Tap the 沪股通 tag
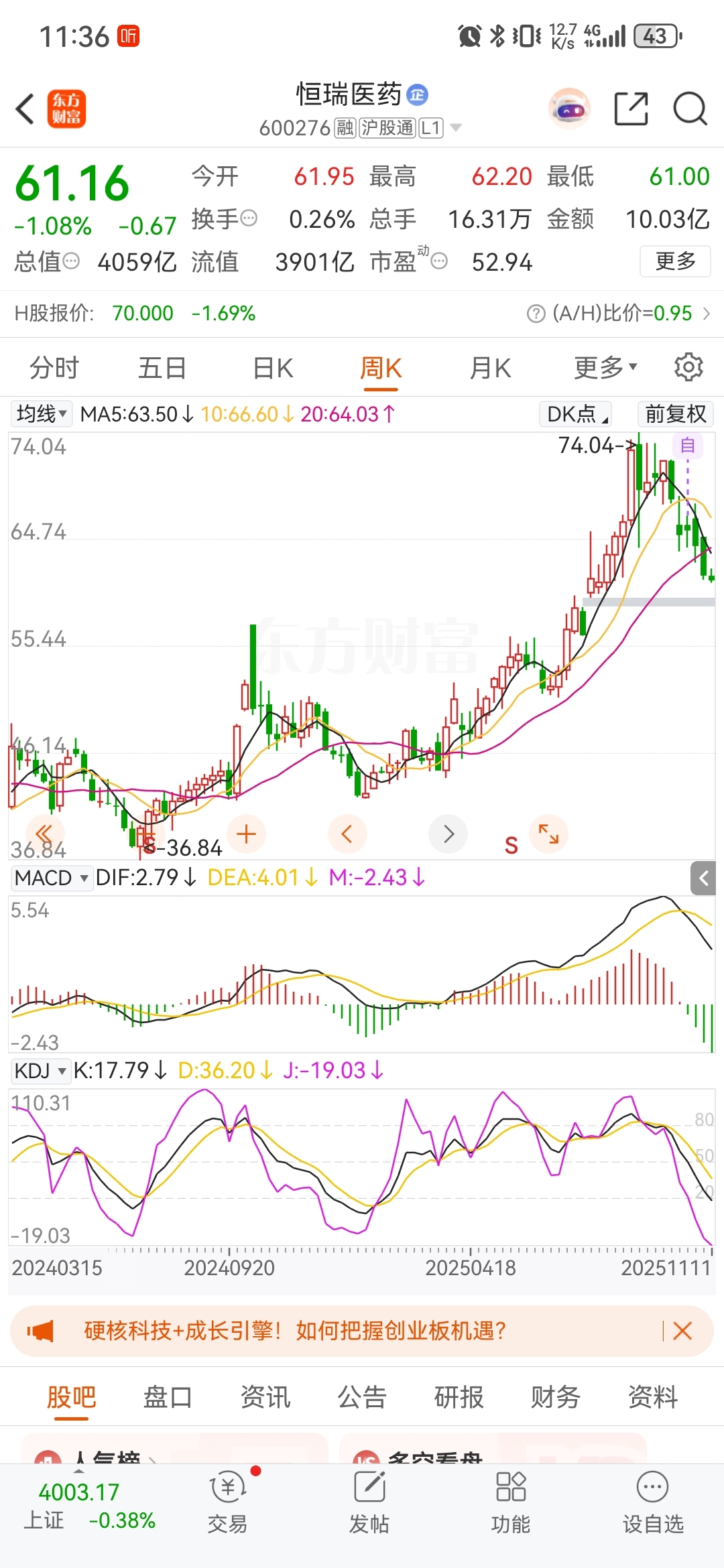This screenshot has width=724, height=1568. point(387,127)
